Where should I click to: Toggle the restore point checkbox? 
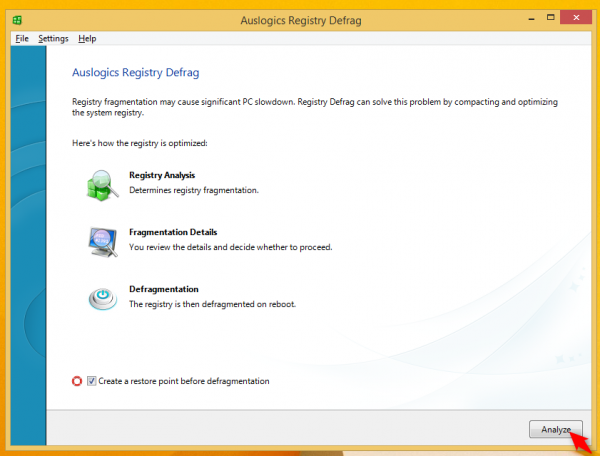coord(91,381)
